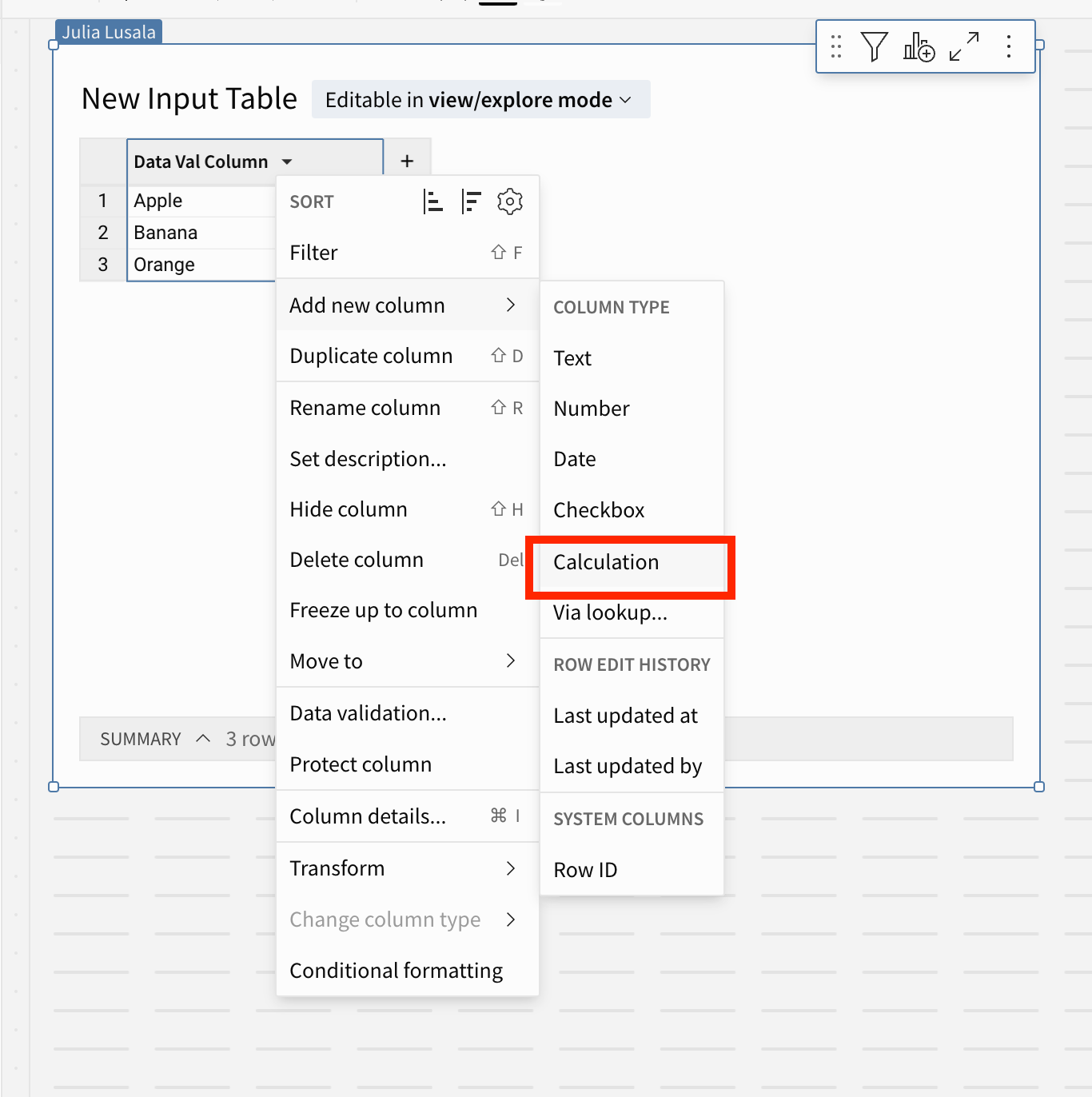Expand the Transform submenu
Image resolution: width=1092 pixels, height=1097 pixels.
click(x=337, y=868)
